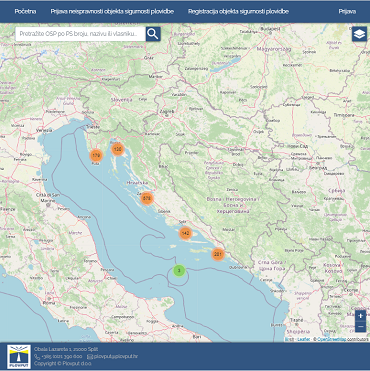Open the orange cluster near Zadar
Screen dimensions: 370x371
(147, 198)
